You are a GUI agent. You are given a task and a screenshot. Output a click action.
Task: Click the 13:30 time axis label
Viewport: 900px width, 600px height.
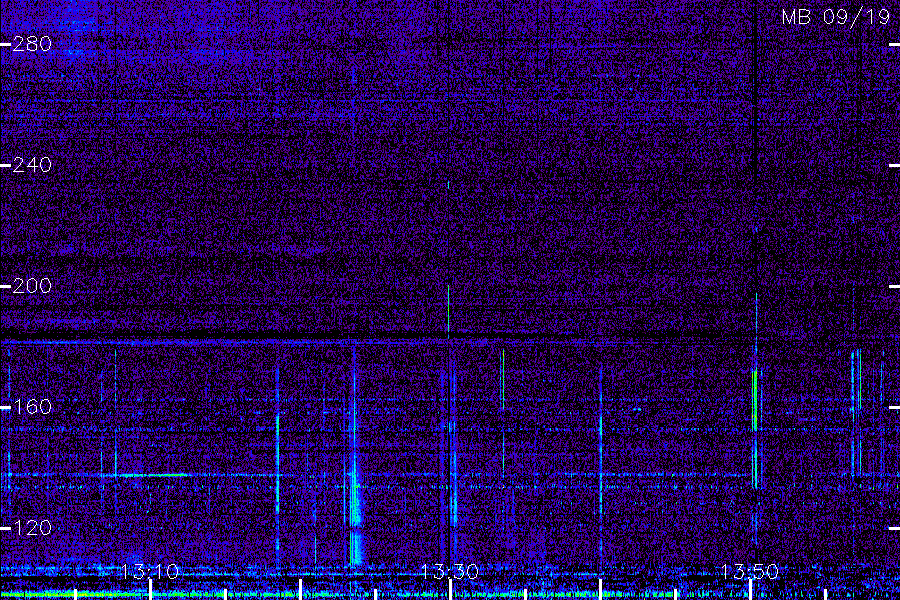449,571
